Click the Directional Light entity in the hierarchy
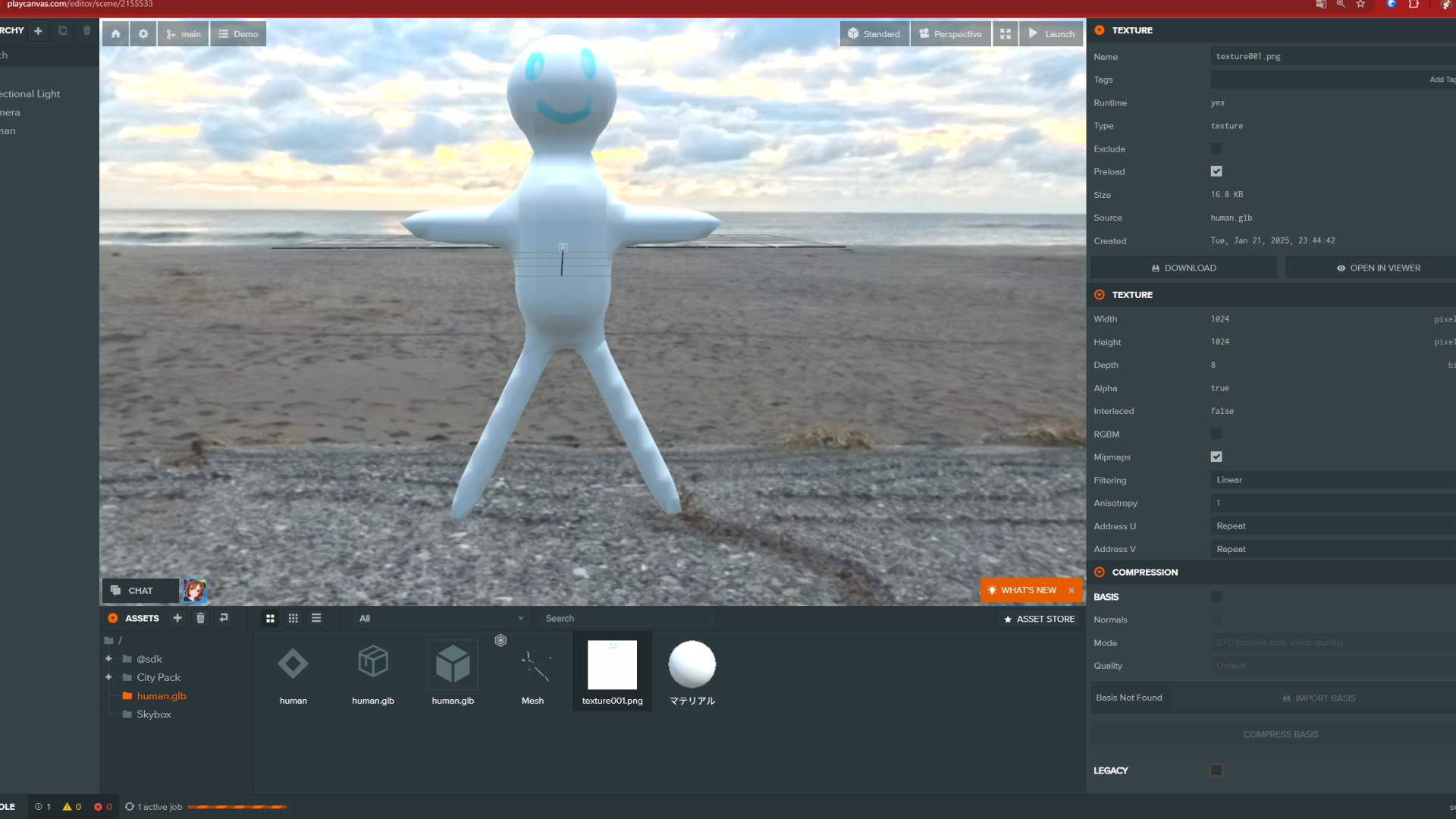Viewport: 1456px width, 819px height. pyautogui.click(x=30, y=94)
